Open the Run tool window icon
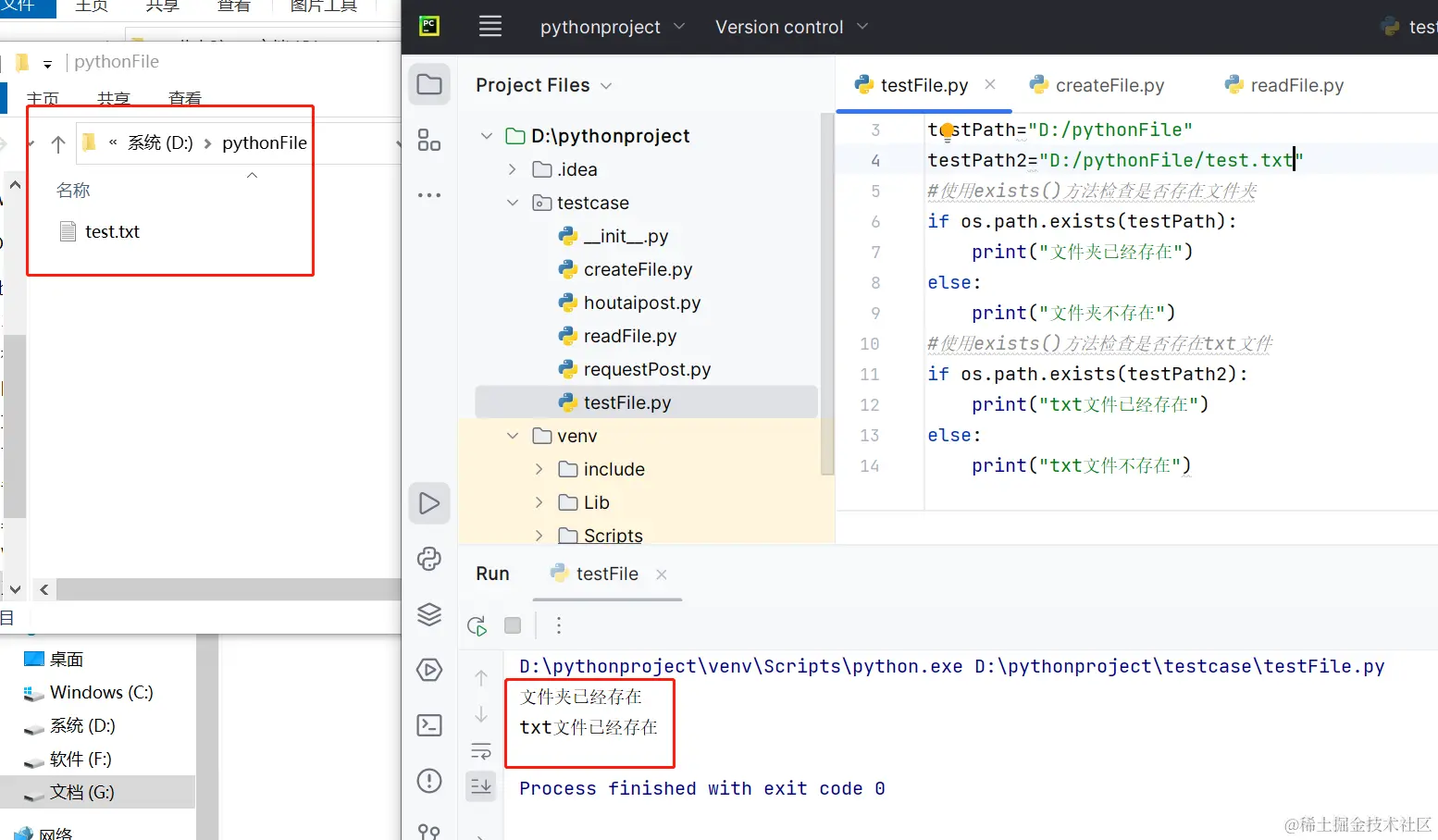The image size is (1438, 840). [x=429, y=503]
